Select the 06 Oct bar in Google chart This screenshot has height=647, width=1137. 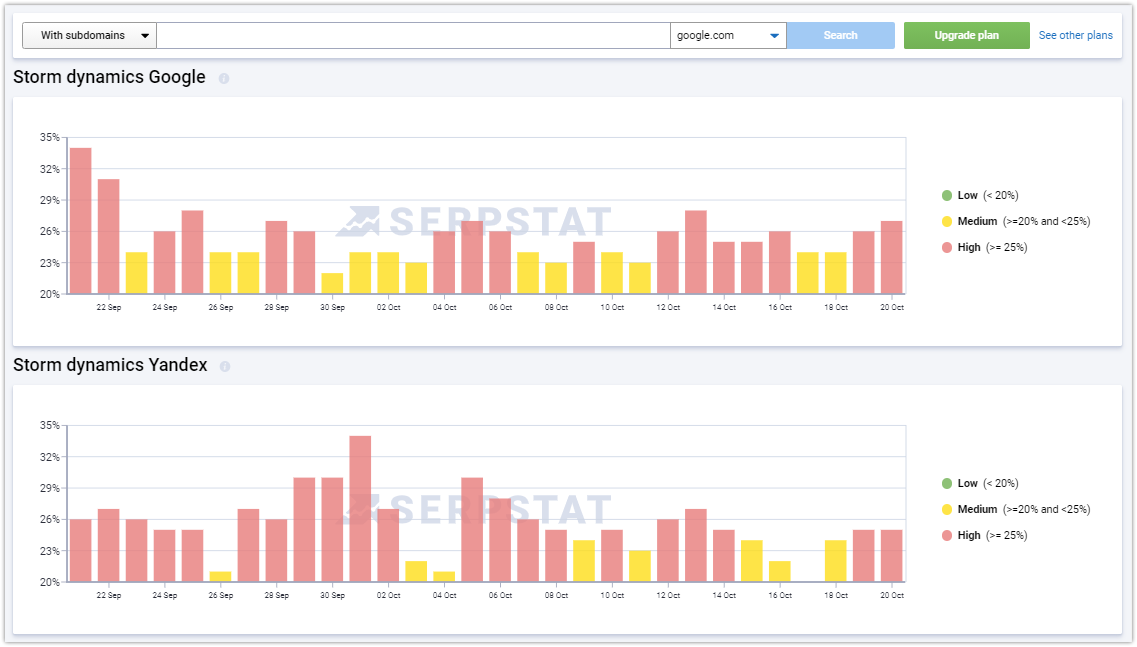click(500, 263)
